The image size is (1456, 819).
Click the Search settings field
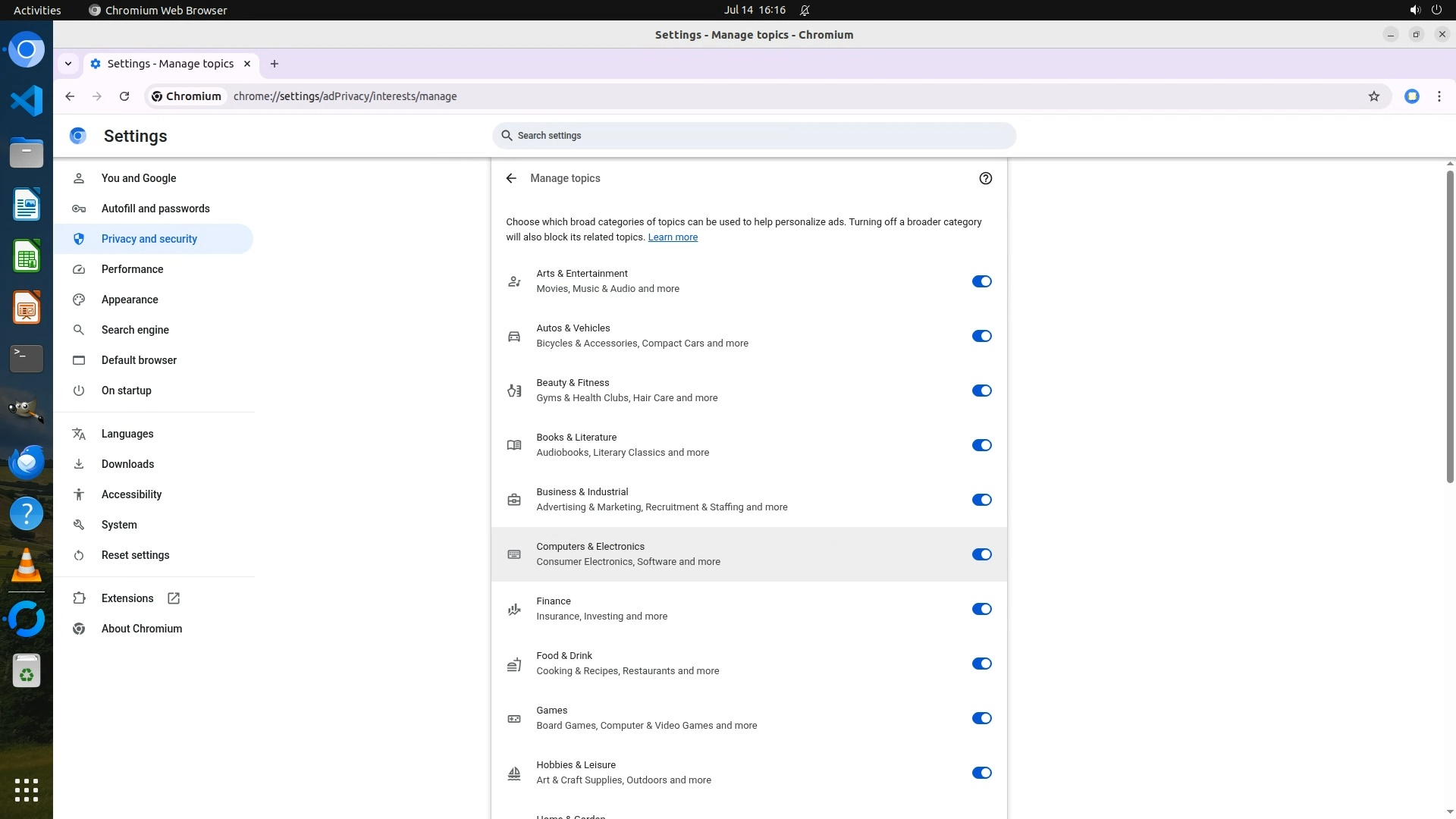point(754,136)
